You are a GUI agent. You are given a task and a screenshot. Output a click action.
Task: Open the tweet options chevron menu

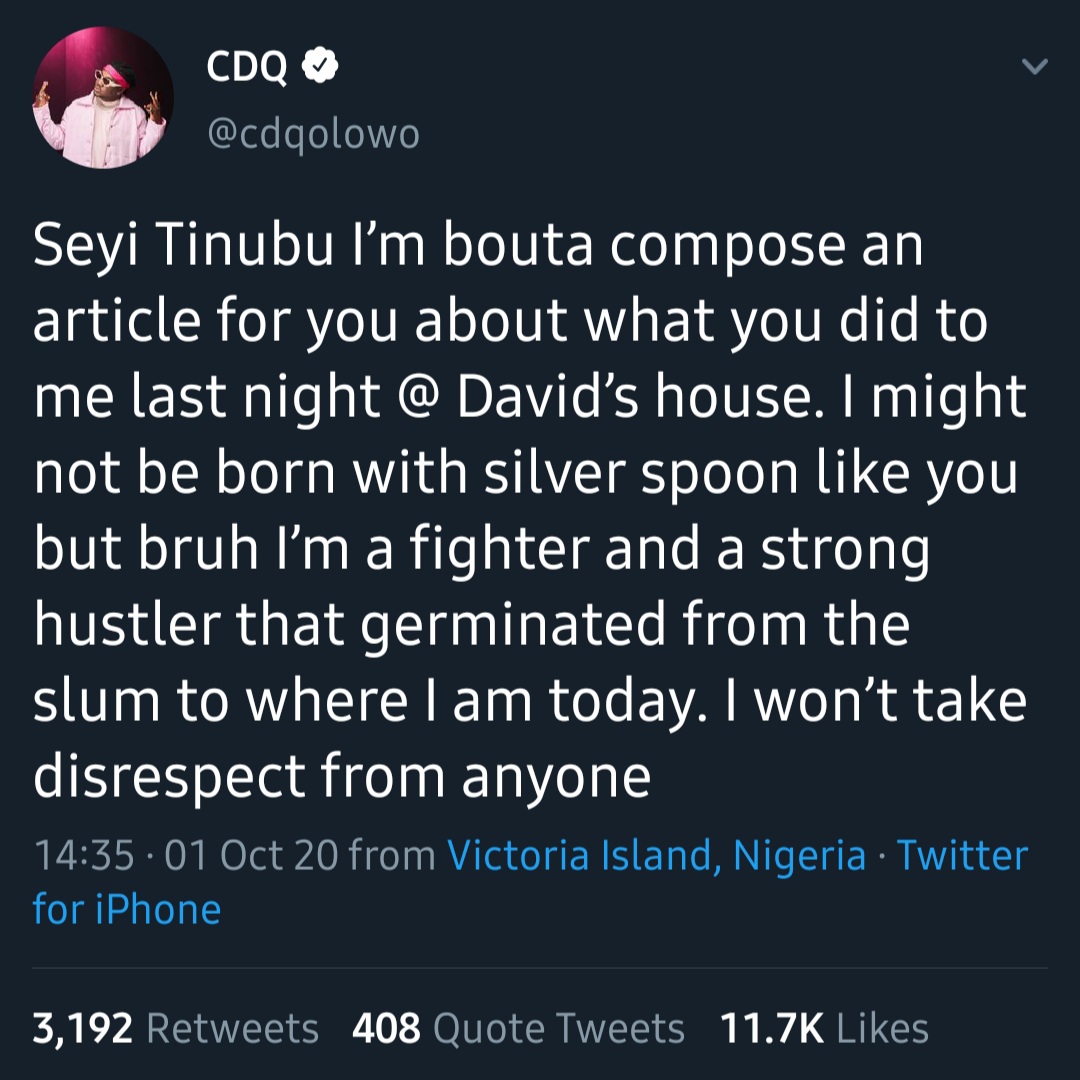pyautogui.click(x=1035, y=68)
